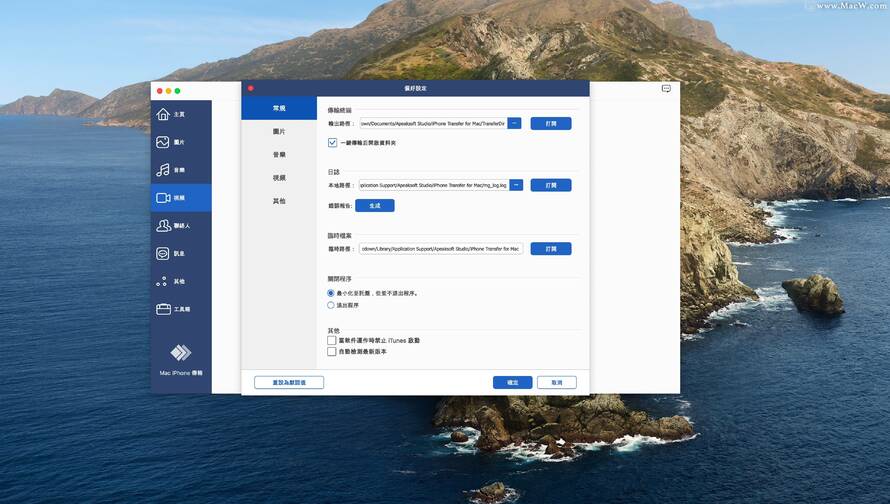Click the Generate (生成) error report button

(375, 205)
